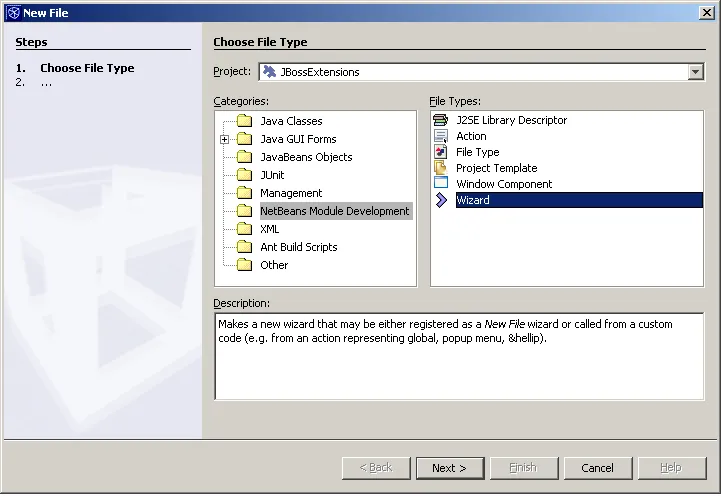Choose the Wizard file type
Viewport: 721px width, 496px height.
click(x=579, y=200)
